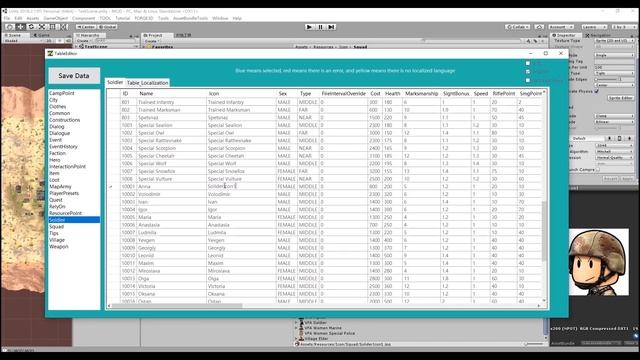Open the Collab dropdown
640x360 pixels.
click(518, 27)
